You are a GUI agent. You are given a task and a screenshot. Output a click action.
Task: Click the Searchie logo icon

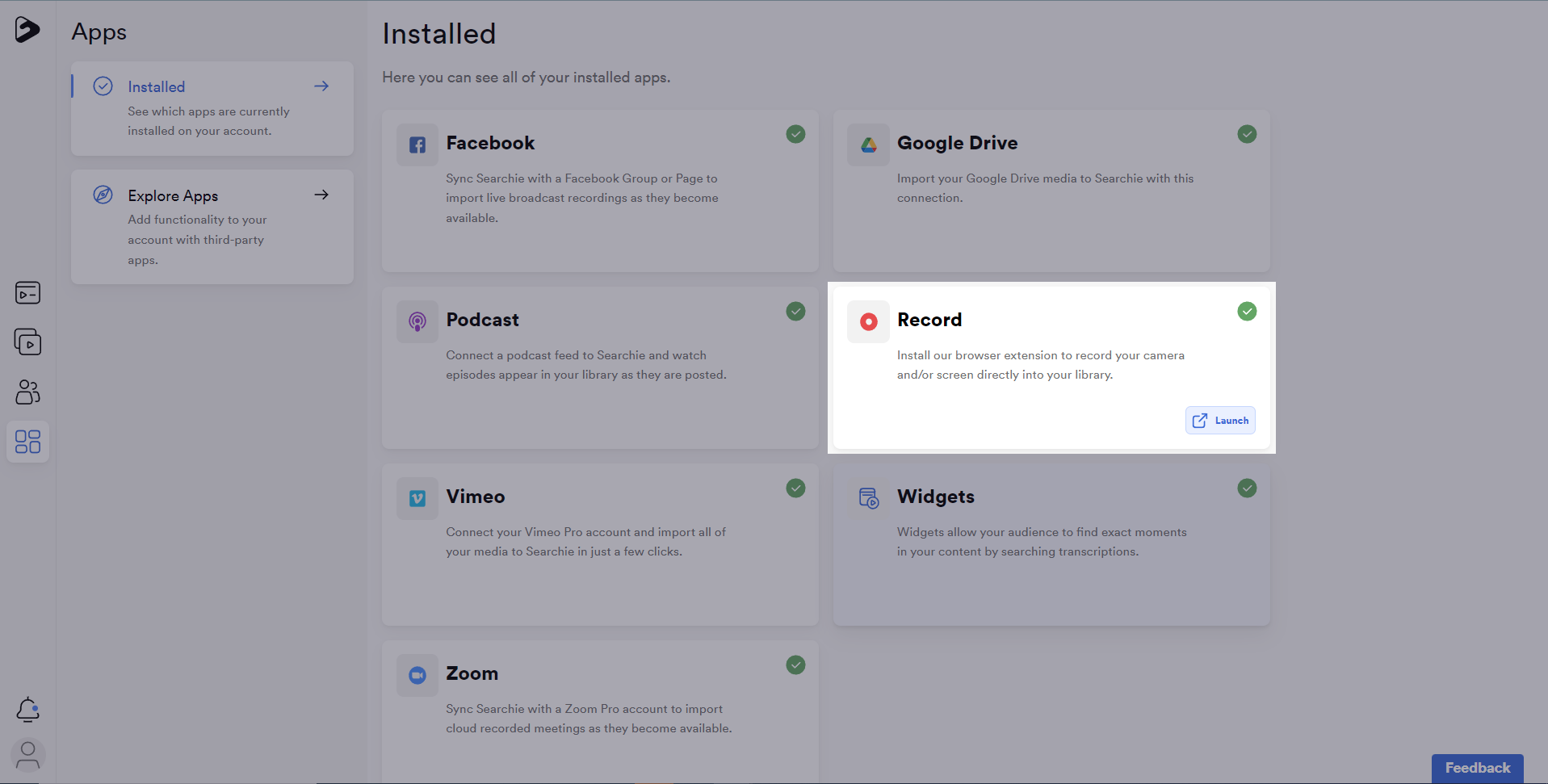[27, 30]
